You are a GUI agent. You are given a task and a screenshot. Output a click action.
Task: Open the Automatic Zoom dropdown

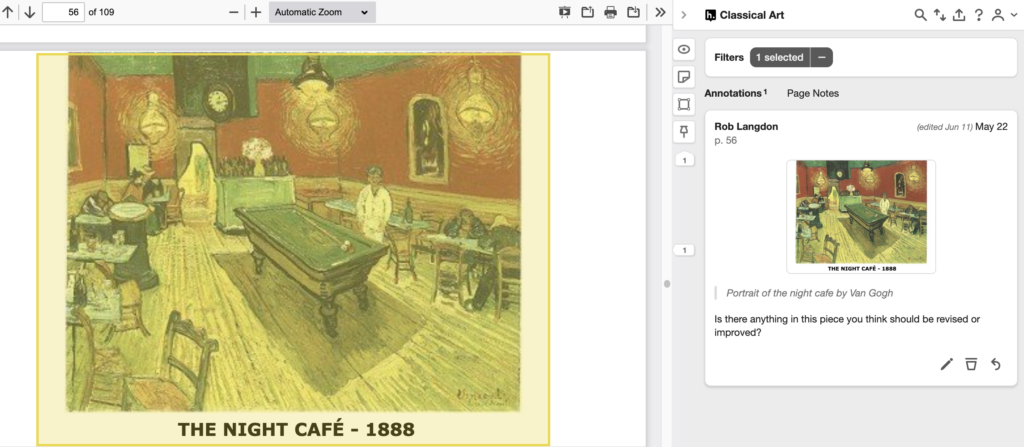tap(322, 12)
